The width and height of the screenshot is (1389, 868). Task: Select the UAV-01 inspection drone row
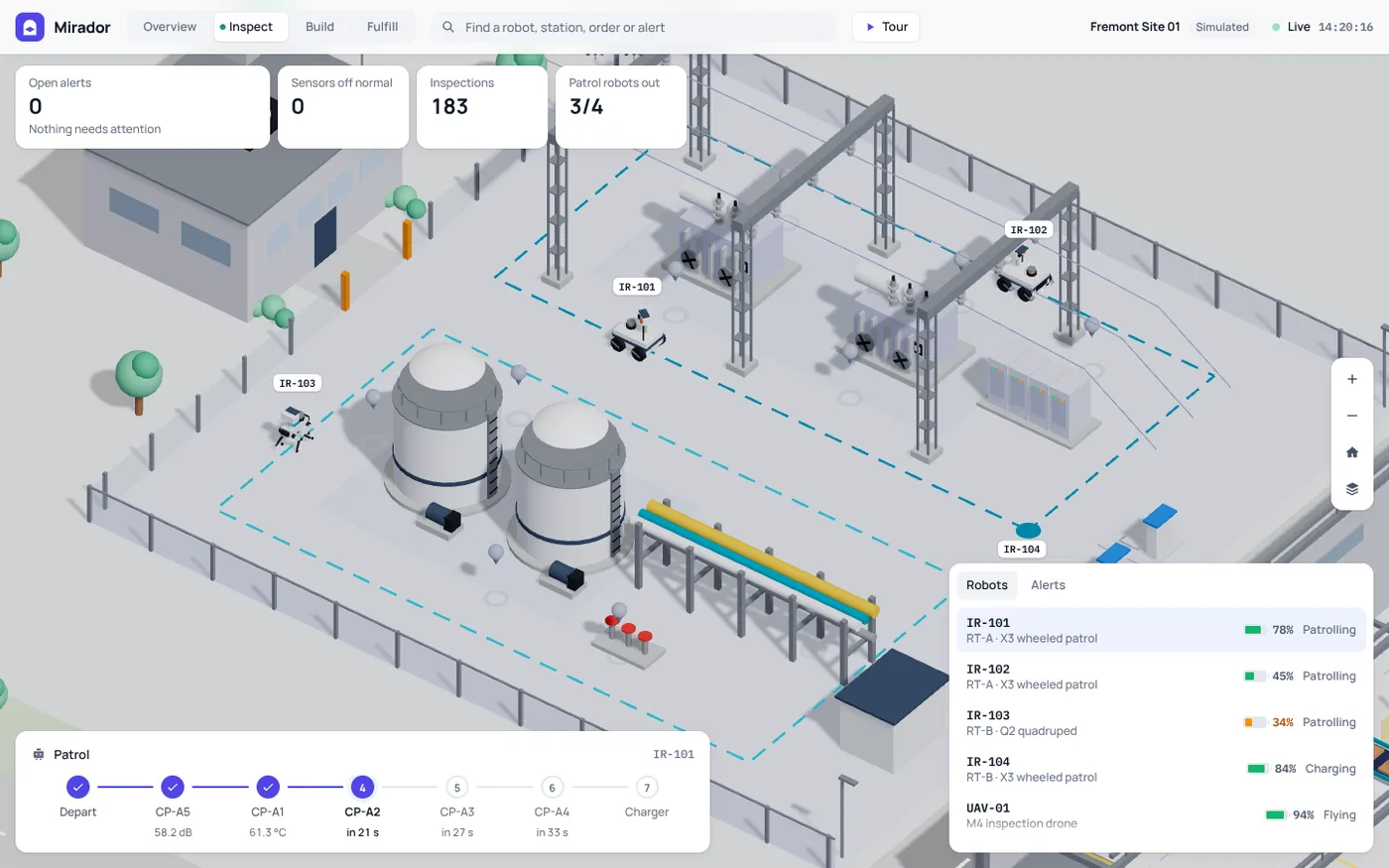point(1161,815)
